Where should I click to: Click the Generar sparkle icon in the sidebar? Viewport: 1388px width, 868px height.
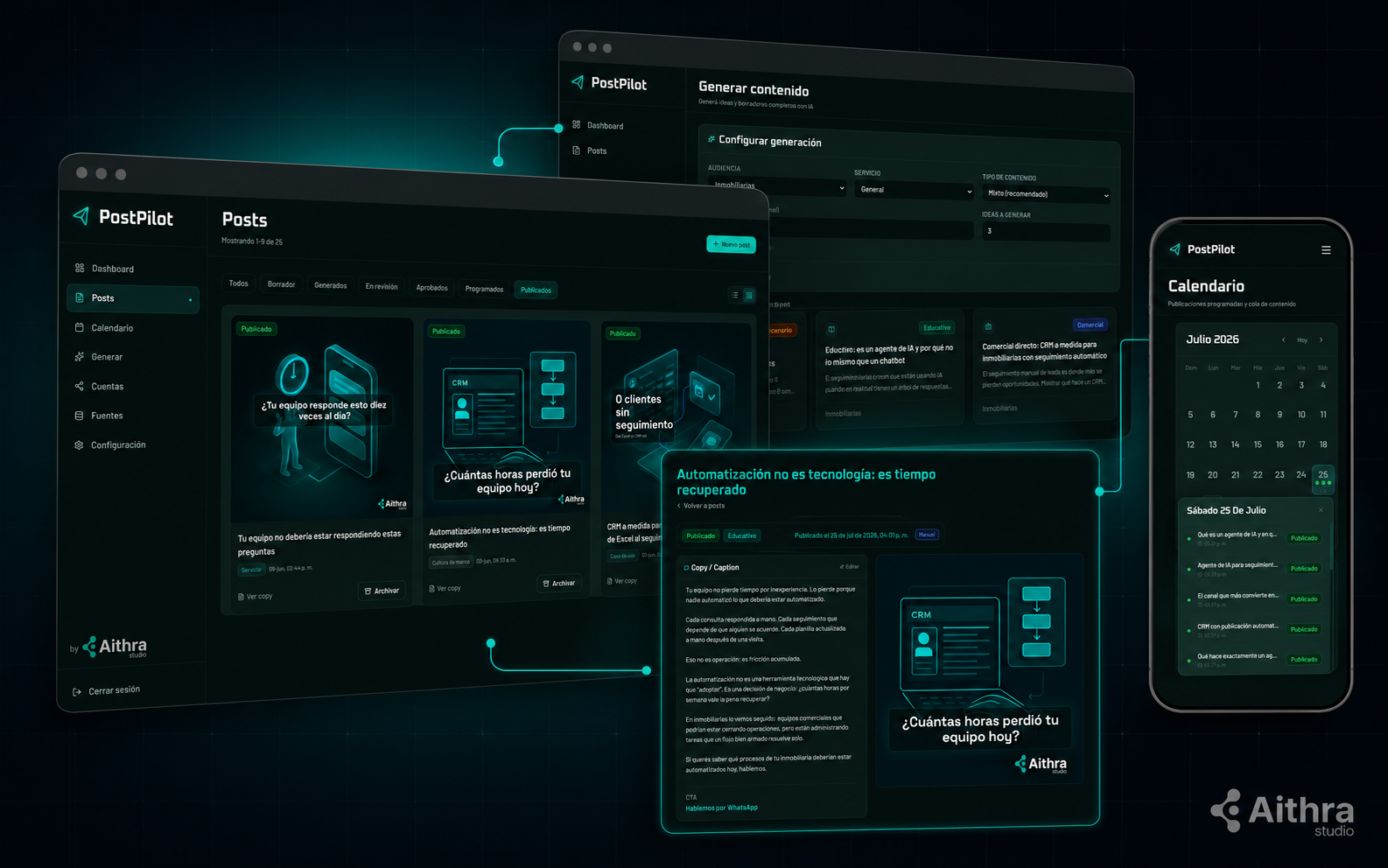coord(80,356)
